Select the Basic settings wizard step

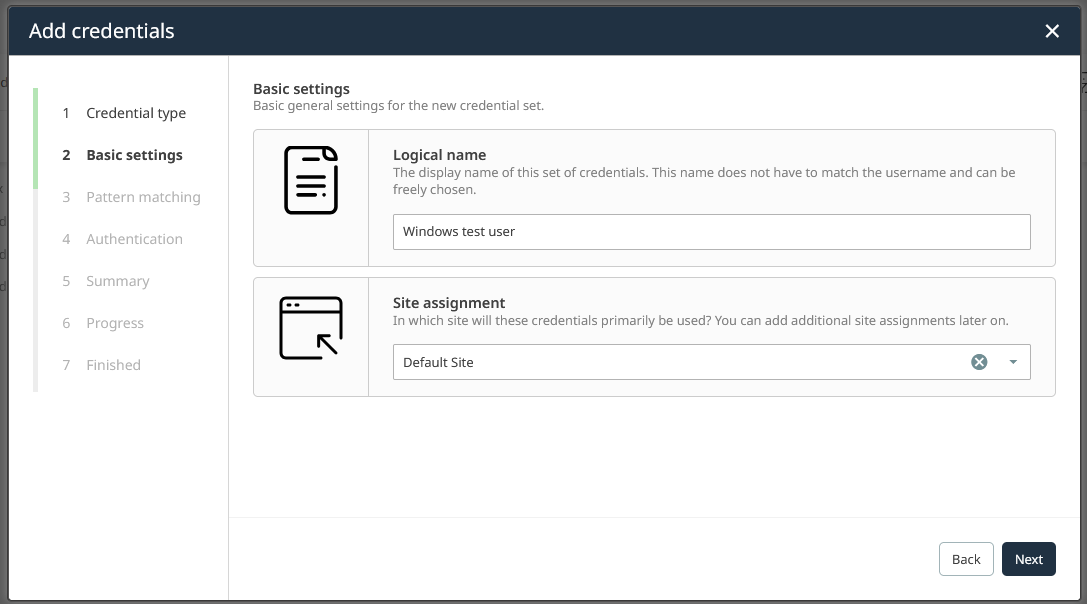[x=134, y=155]
